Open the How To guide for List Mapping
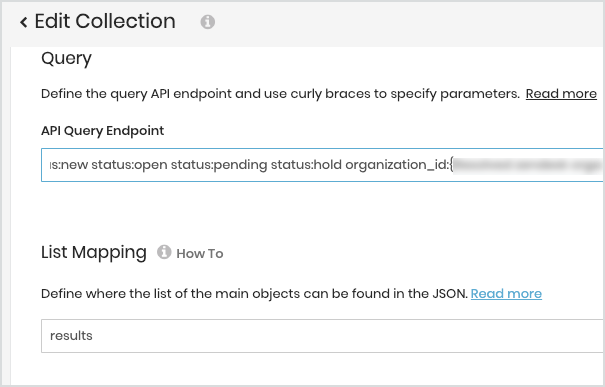 pyautogui.click(x=199, y=253)
